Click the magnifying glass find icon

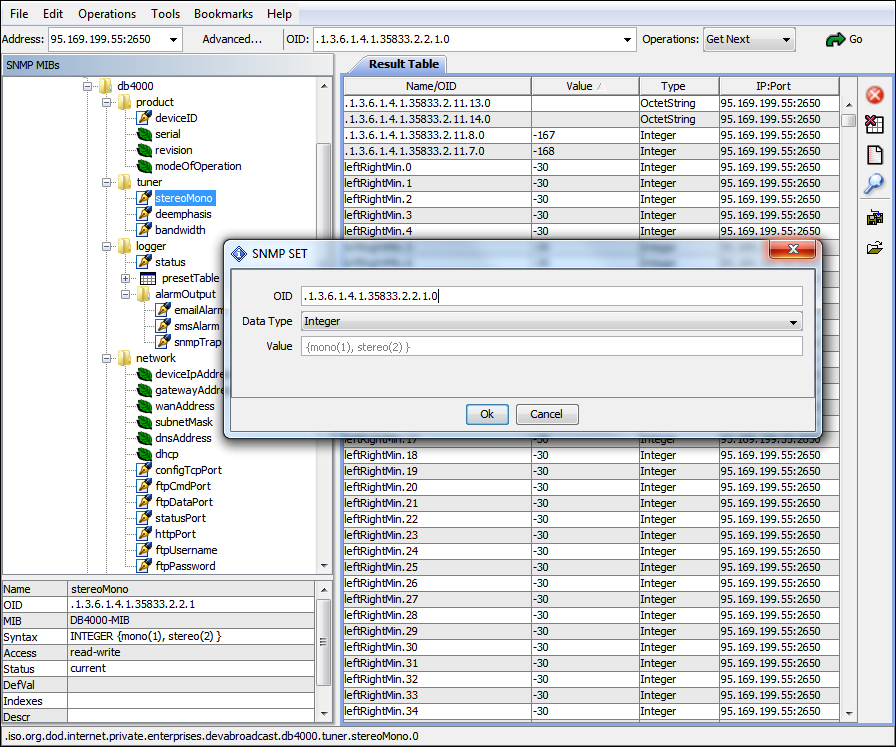874,184
